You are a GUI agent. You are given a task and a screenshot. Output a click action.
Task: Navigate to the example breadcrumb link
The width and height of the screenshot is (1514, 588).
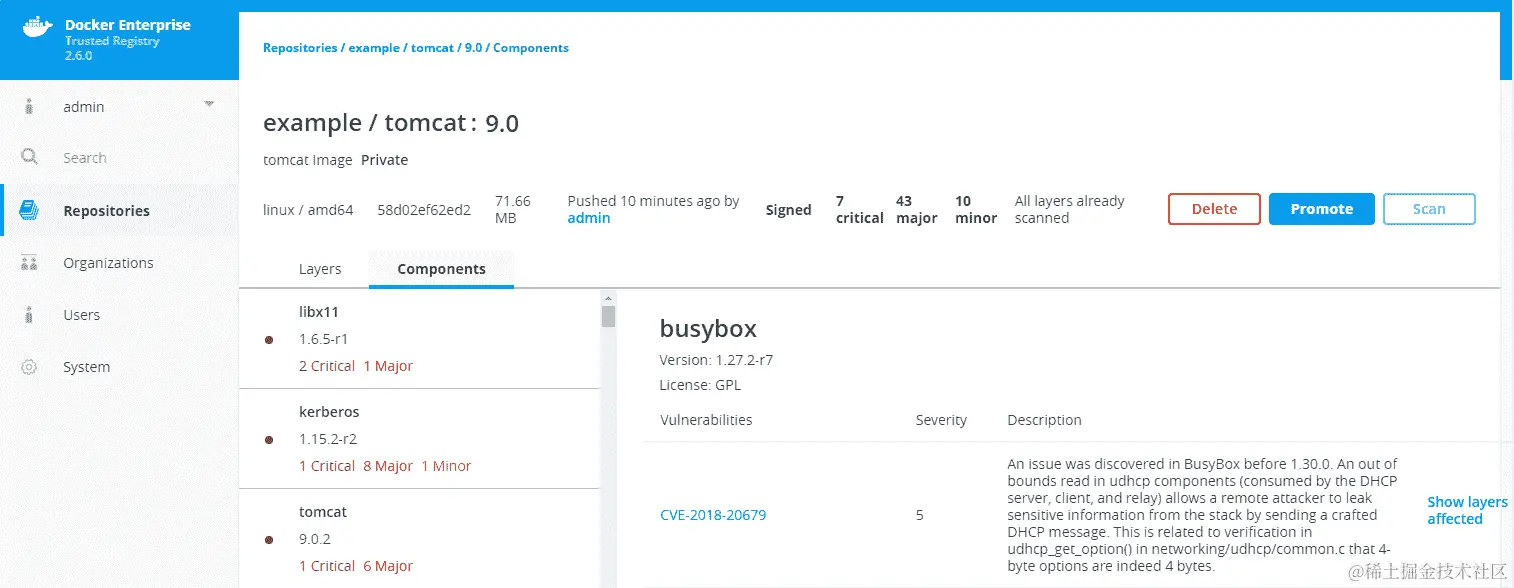point(373,47)
